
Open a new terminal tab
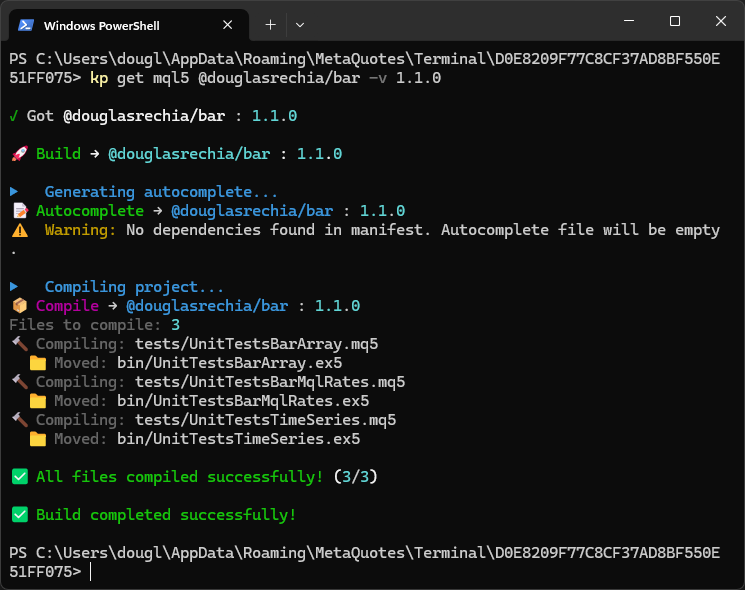point(270,24)
